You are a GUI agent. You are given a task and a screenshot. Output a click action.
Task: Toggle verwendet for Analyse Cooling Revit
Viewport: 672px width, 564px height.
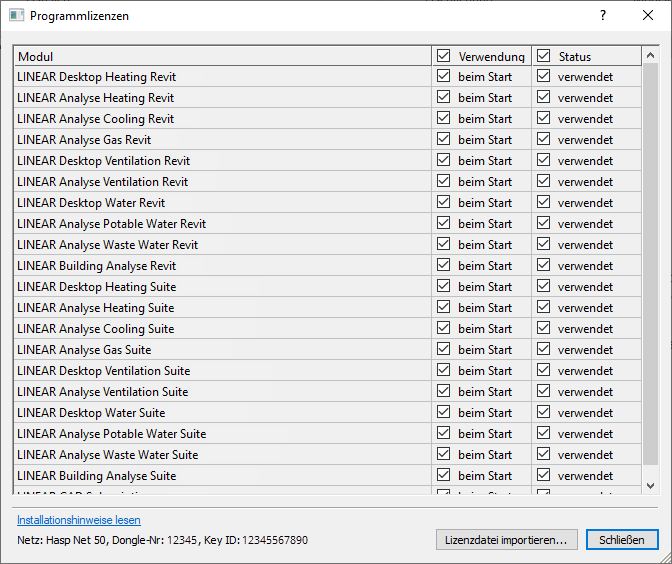543,118
